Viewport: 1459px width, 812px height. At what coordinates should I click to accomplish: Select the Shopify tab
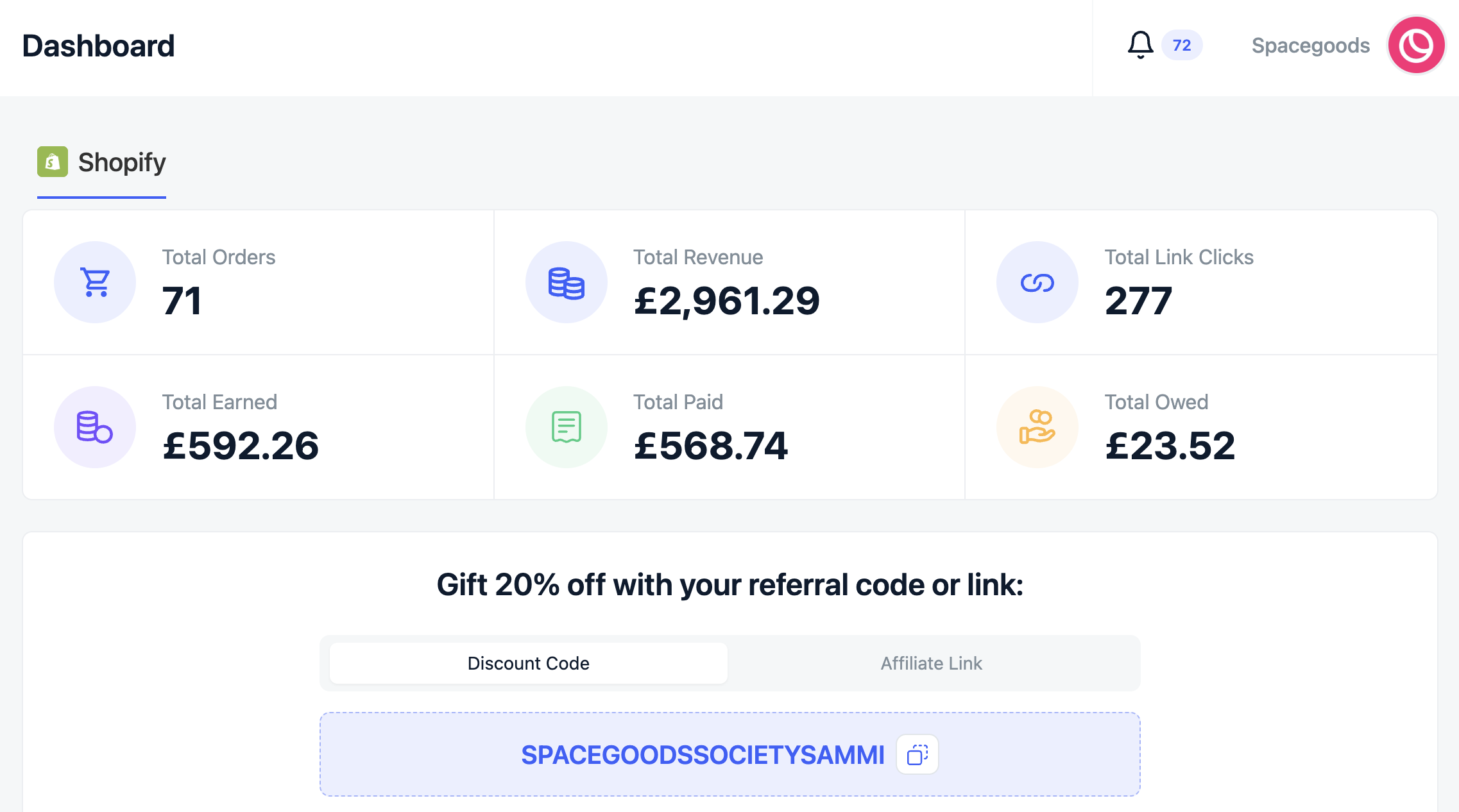coord(101,163)
